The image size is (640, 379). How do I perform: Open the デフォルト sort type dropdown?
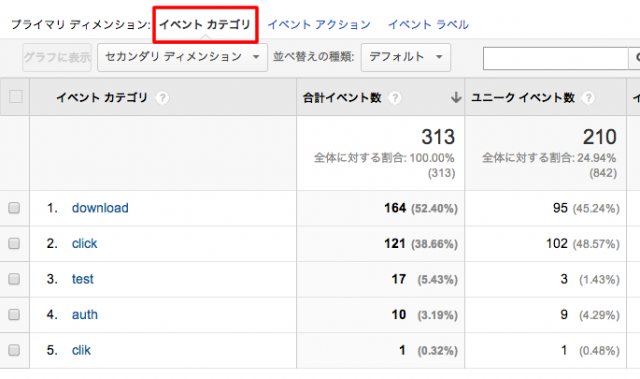406,57
